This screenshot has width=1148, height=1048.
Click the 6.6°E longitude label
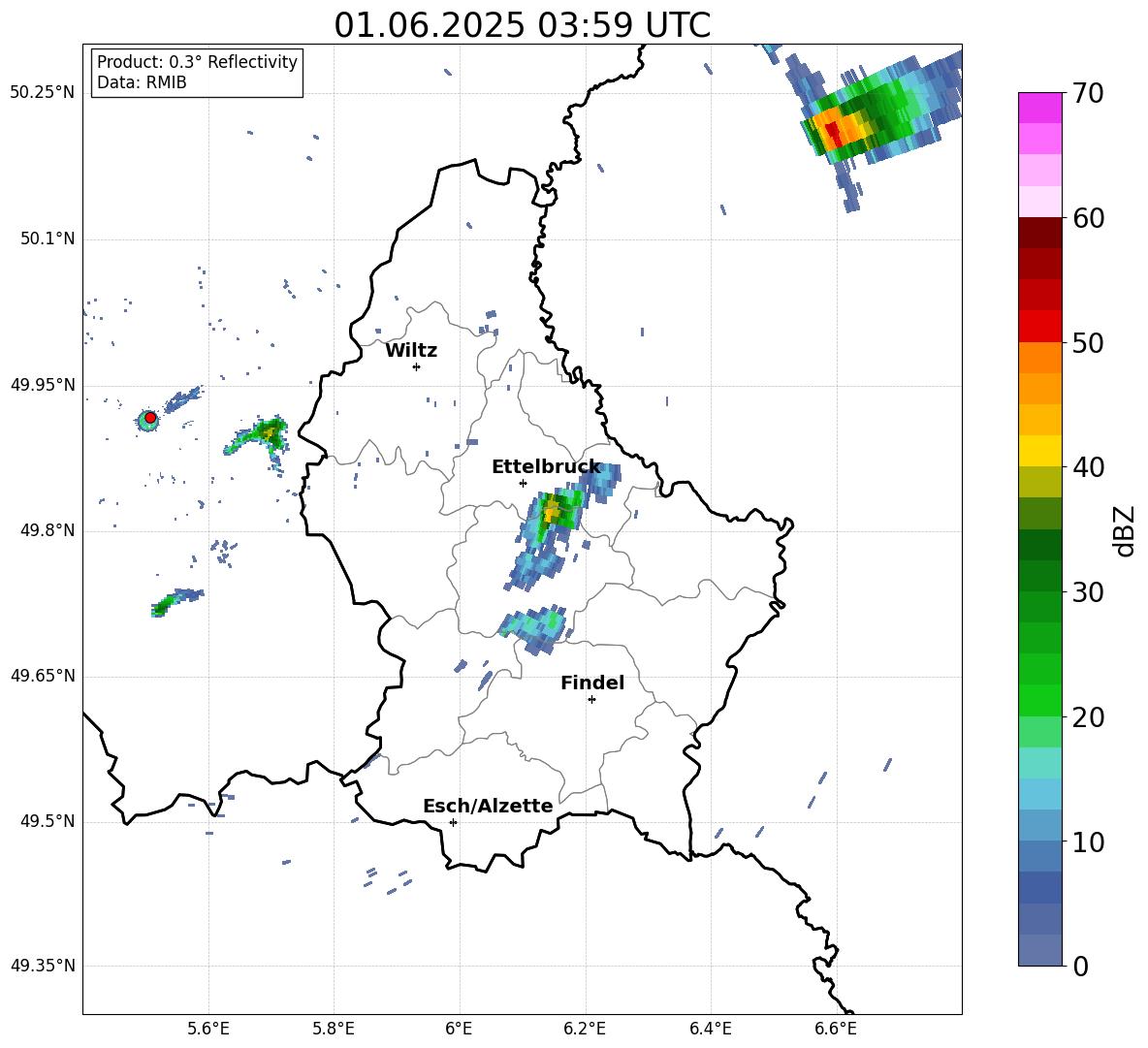836,1030
